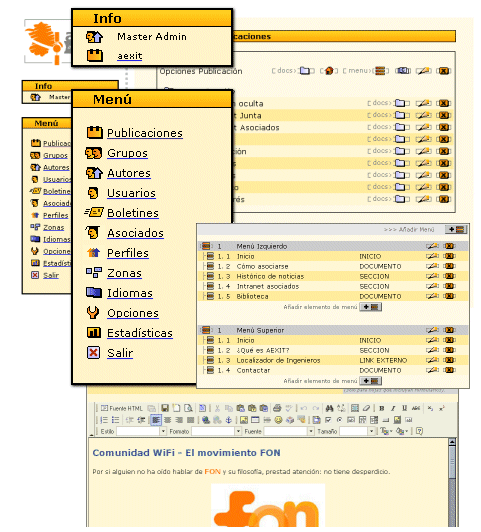Open the Estilo dropdown
481x532 pixels.
141,432
